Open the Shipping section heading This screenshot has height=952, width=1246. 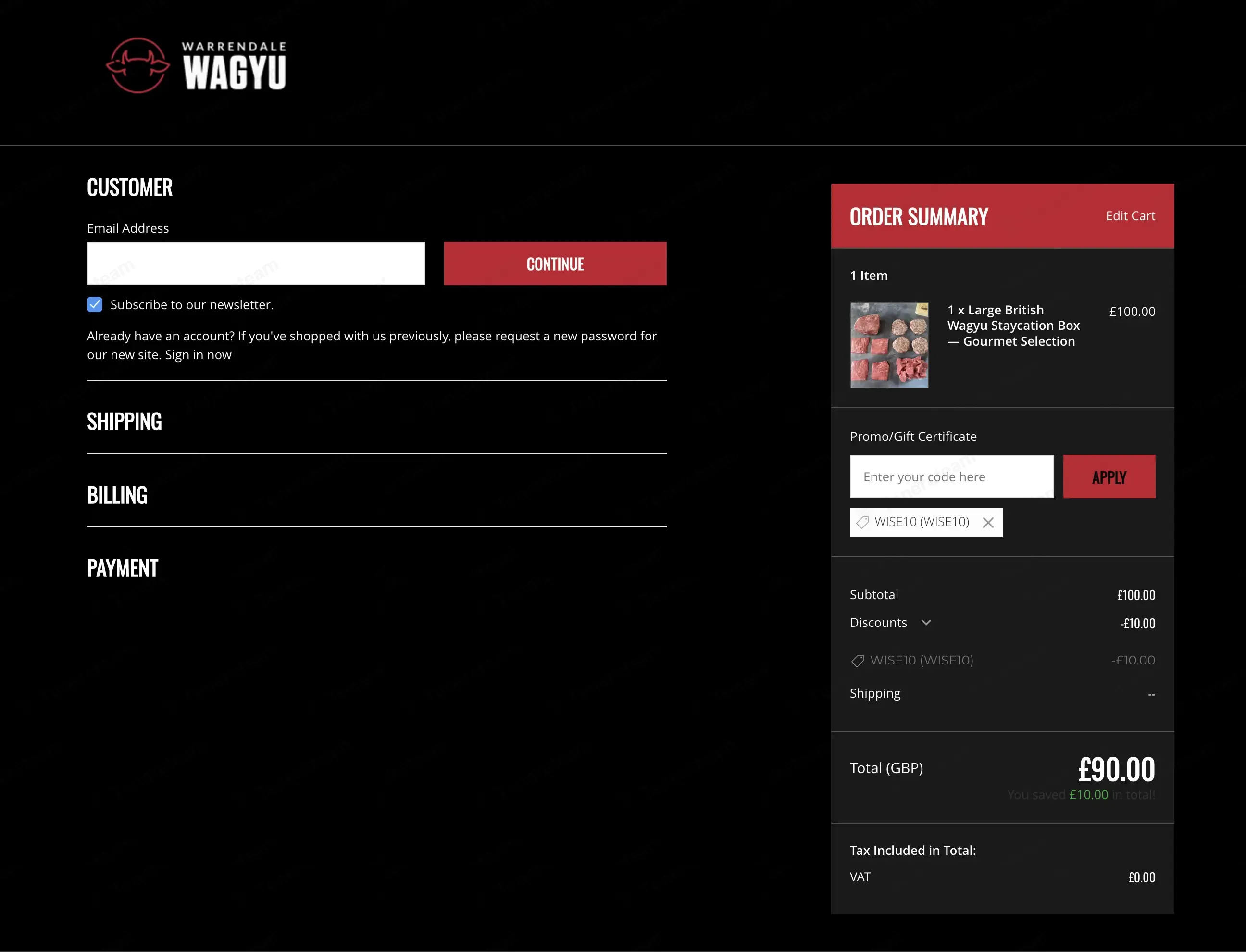click(x=124, y=422)
